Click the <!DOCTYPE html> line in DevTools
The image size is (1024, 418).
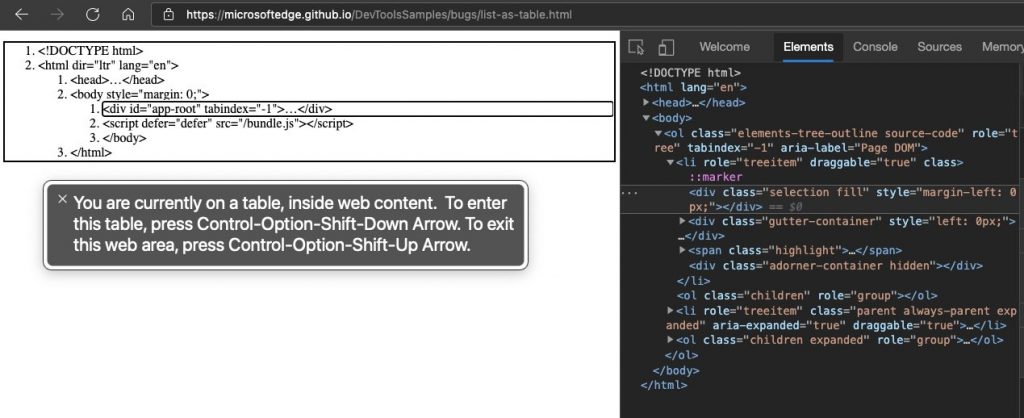(690, 73)
